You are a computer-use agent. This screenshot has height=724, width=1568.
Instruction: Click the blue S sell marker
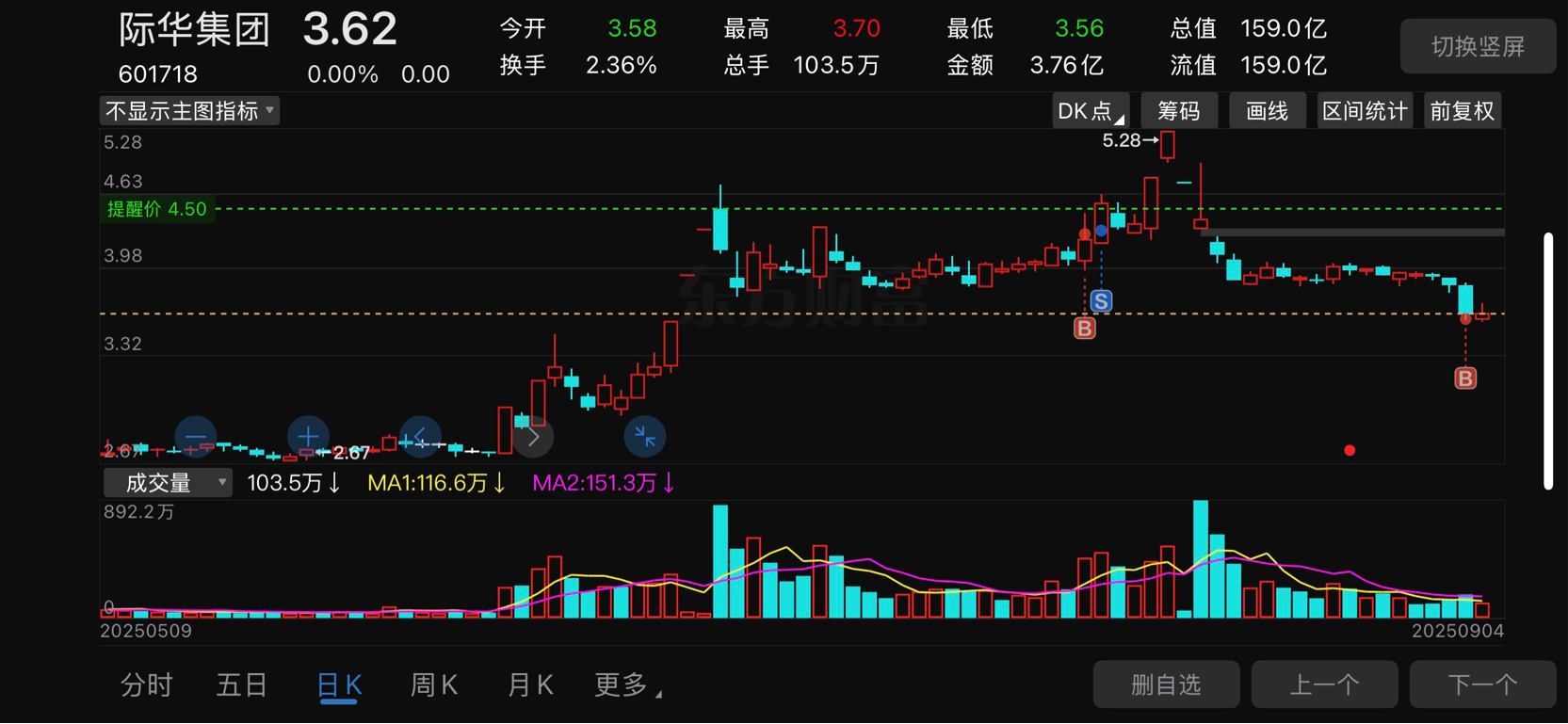[1101, 301]
